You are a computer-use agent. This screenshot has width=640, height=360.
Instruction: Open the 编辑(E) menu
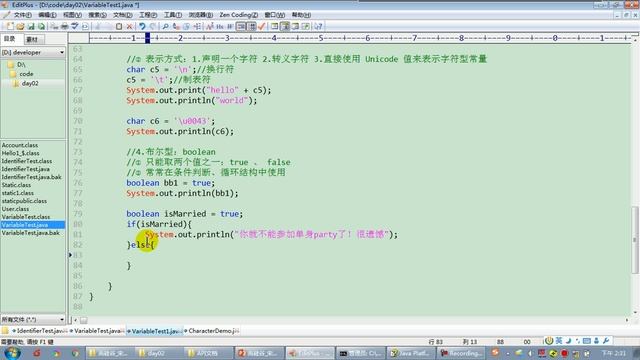[47, 15]
